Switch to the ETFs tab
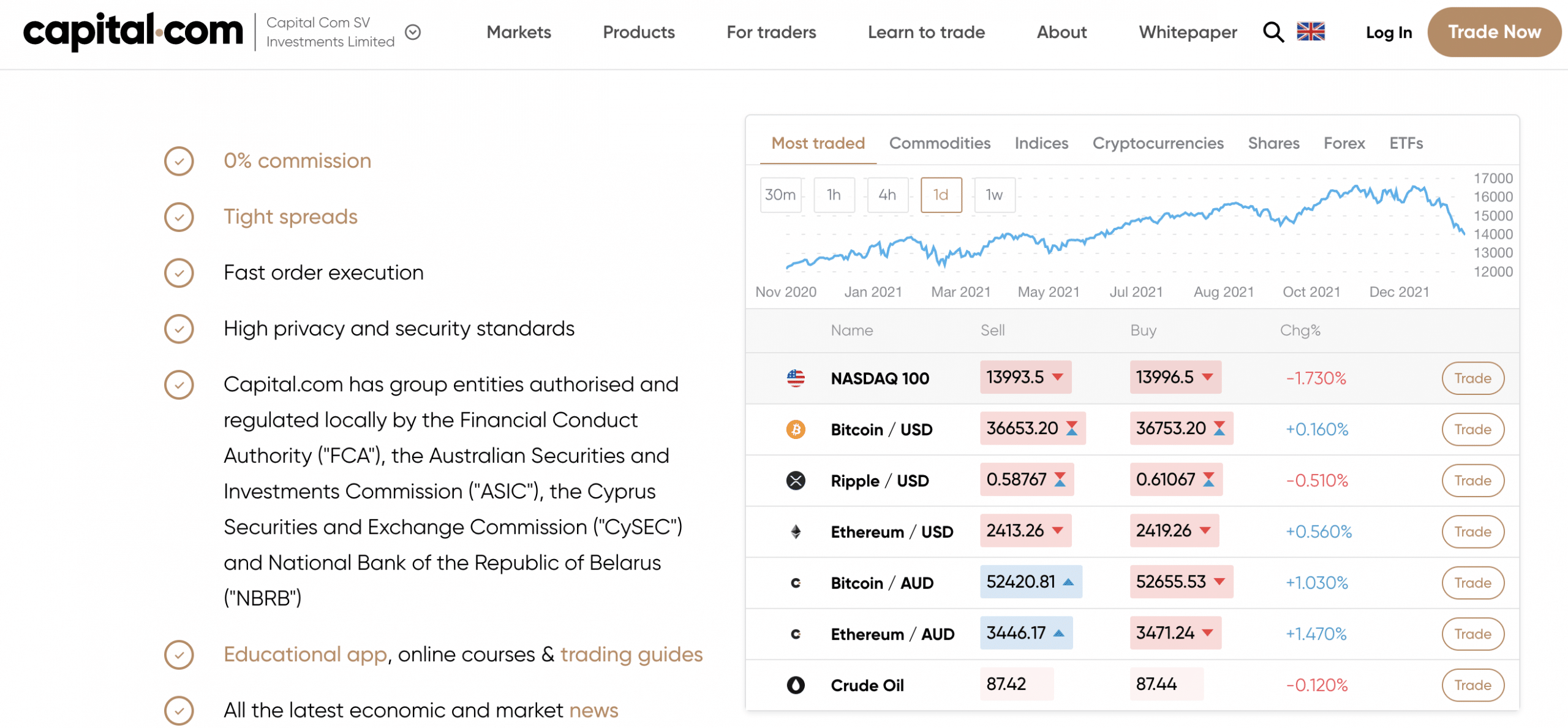The height and width of the screenshot is (728, 1568). (1406, 143)
